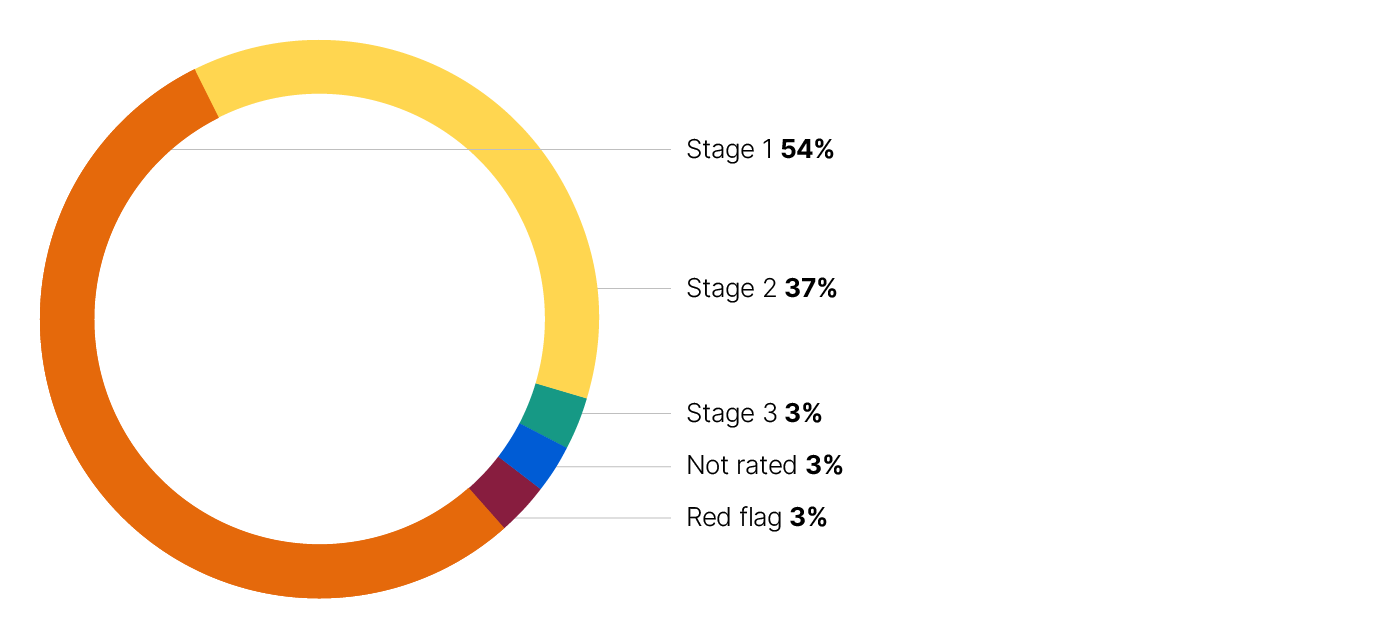
Task: Click the bold 37% value
Action: [x=810, y=289]
